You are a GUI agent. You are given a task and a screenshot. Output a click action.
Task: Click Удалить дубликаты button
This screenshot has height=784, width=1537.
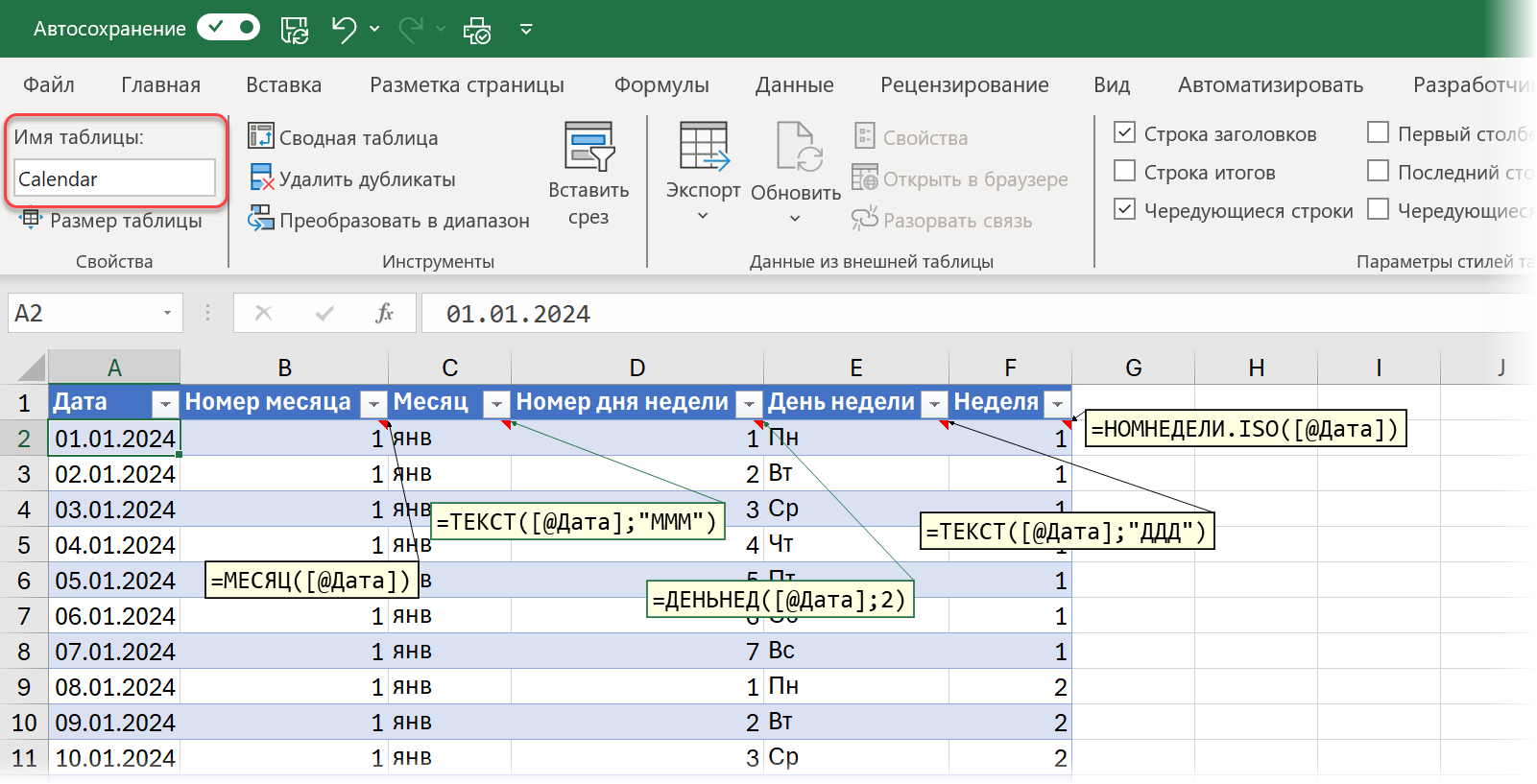point(351,178)
